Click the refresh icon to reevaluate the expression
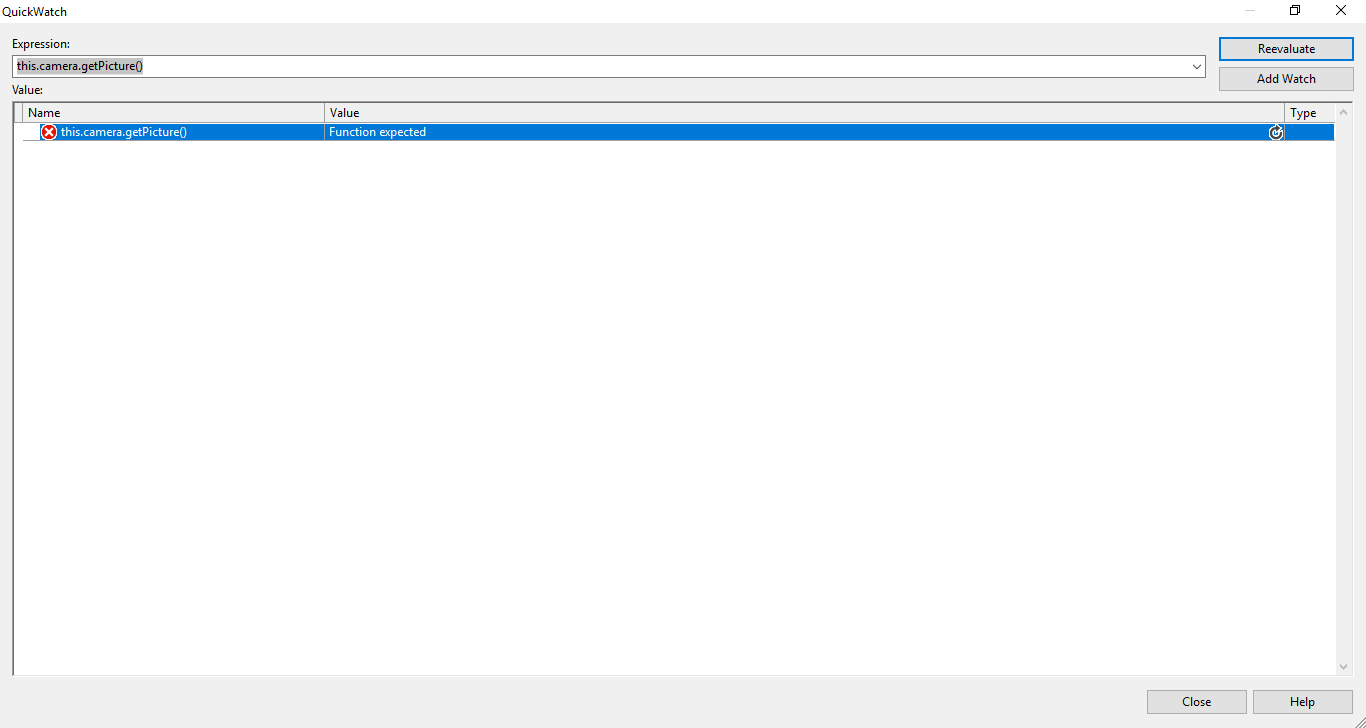 (1275, 131)
